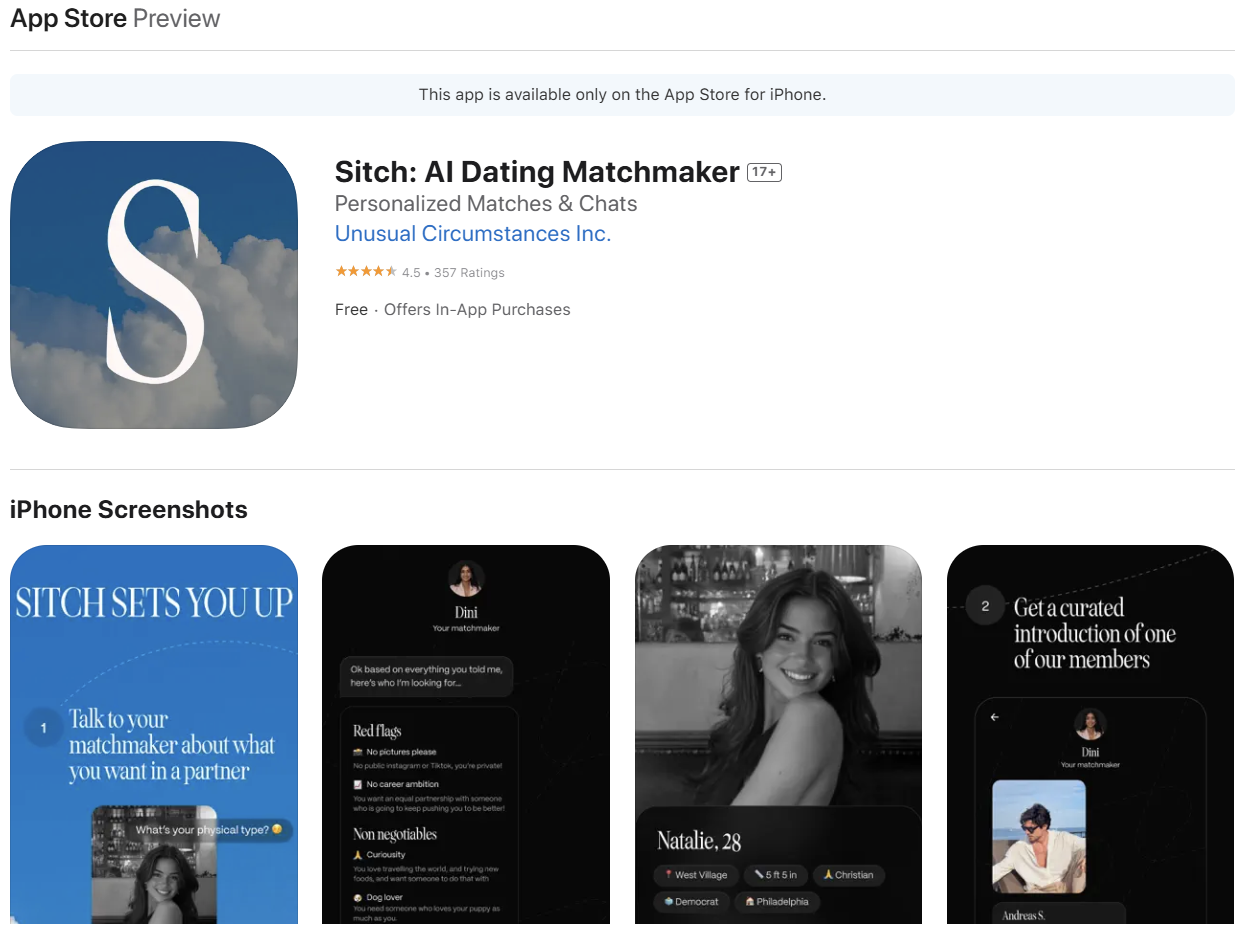Select the Sitch: AI Dating Matchmaker title
Screen dimensions: 1243x926
click(537, 172)
